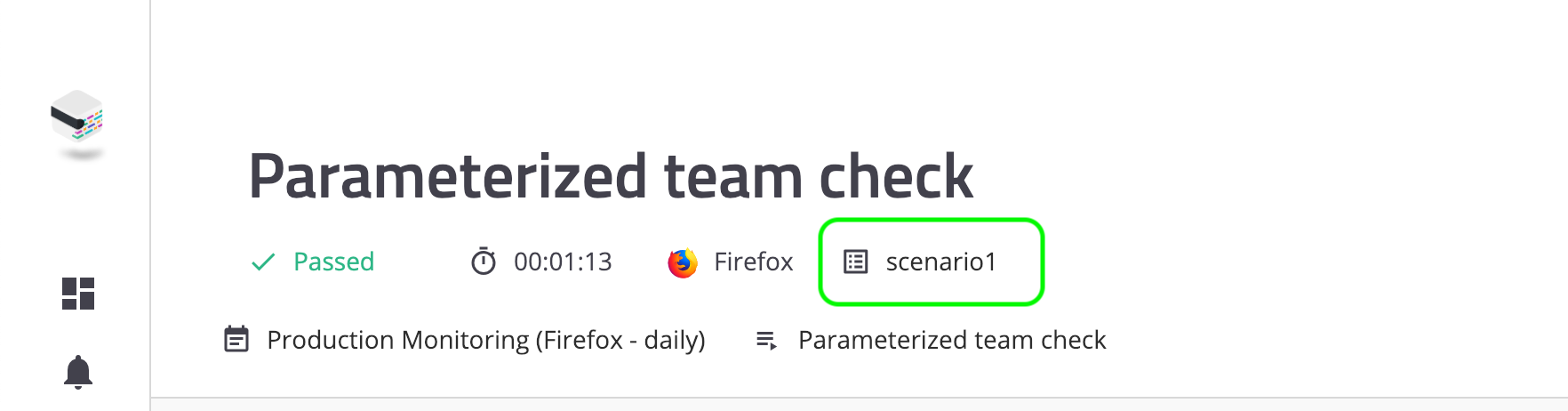Click the Firefox browser logo icon

coord(683,262)
